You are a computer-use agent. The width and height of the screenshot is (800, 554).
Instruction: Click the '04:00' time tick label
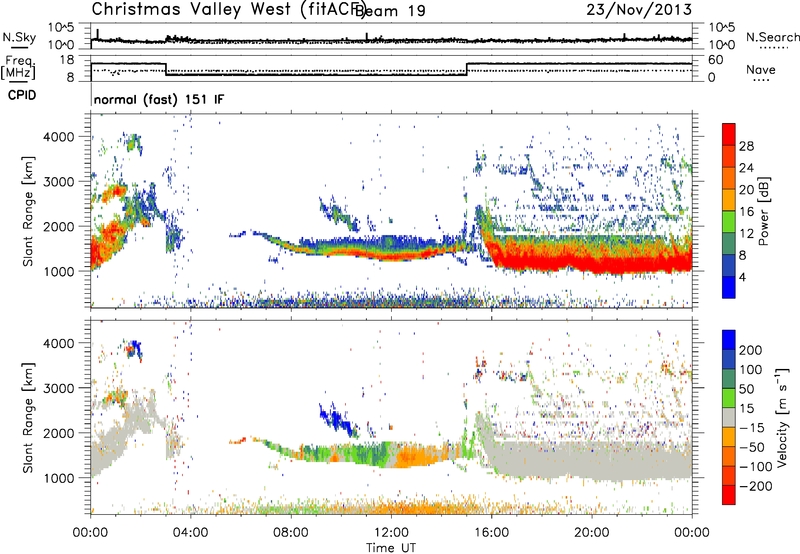tap(191, 533)
